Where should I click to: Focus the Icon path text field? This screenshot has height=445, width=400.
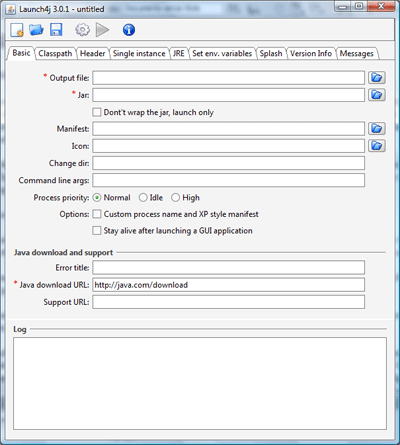click(x=229, y=146)
